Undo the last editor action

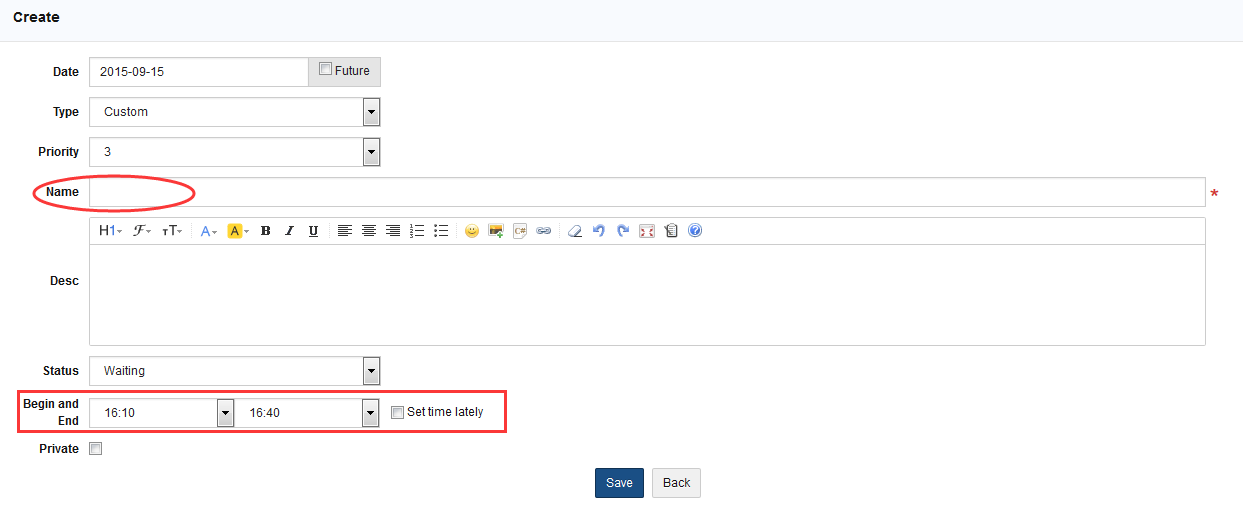coord(599,231)
